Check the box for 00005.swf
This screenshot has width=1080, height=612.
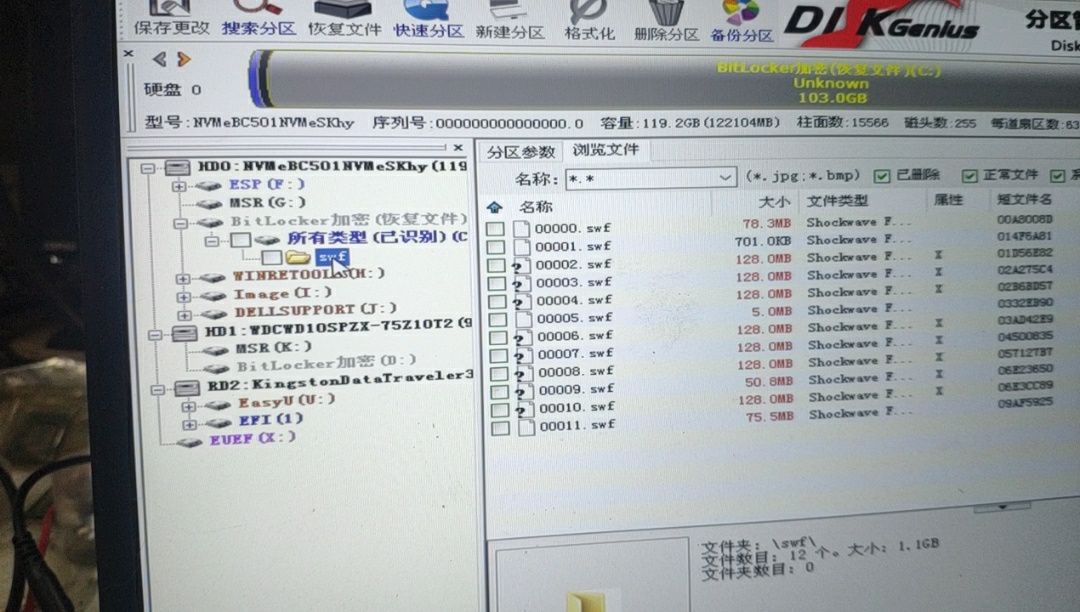point(498,319)
